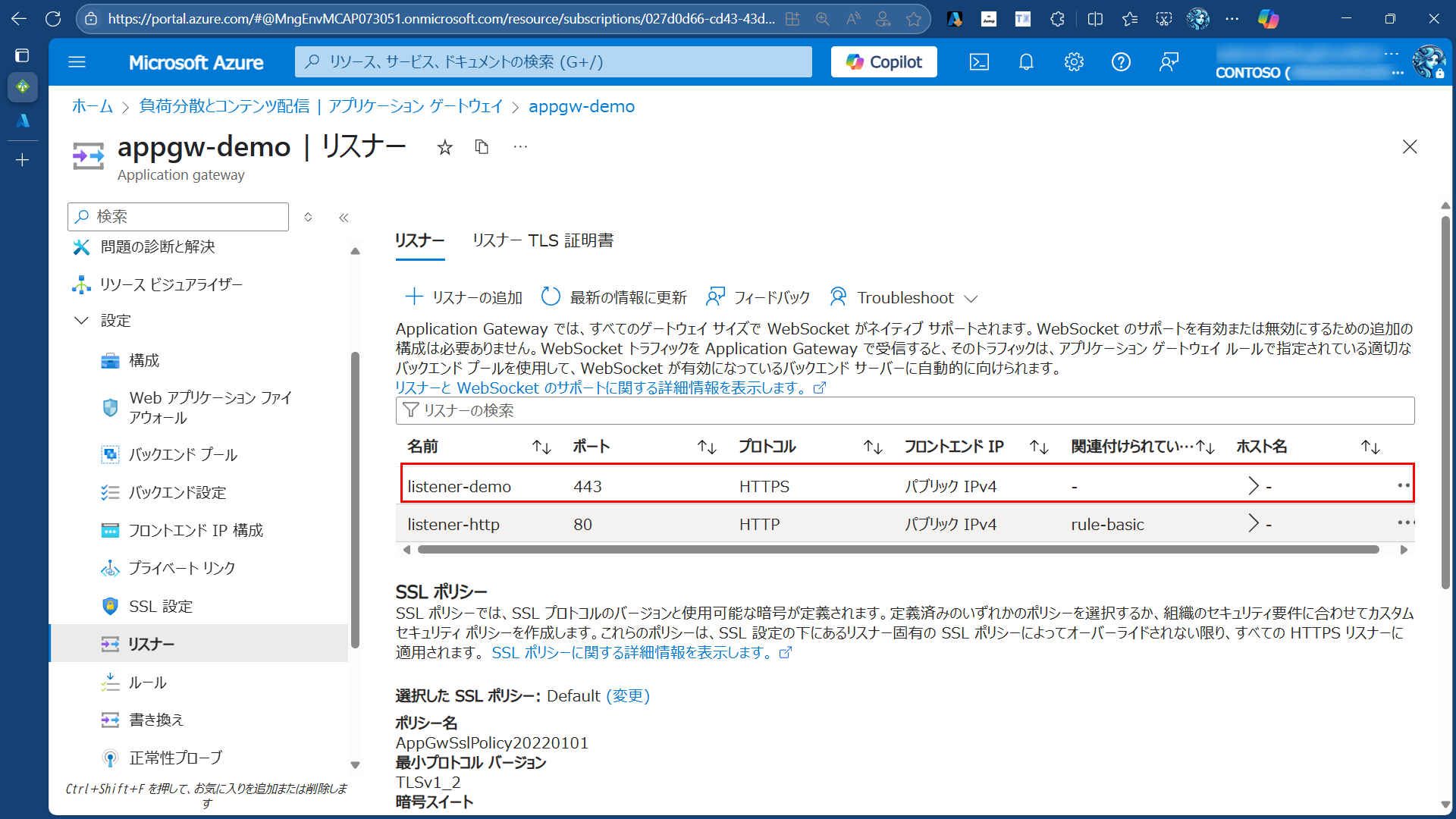Screen dimensions: 1456x819
Task: Sort by 名前 column
Action: (541, 447)
